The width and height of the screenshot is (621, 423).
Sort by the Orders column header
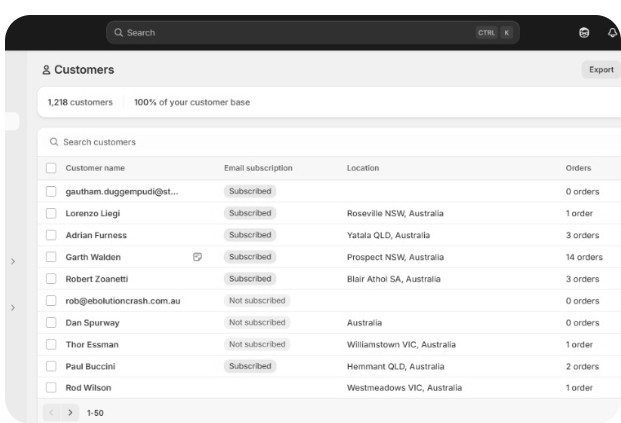[x=578, y=168]
